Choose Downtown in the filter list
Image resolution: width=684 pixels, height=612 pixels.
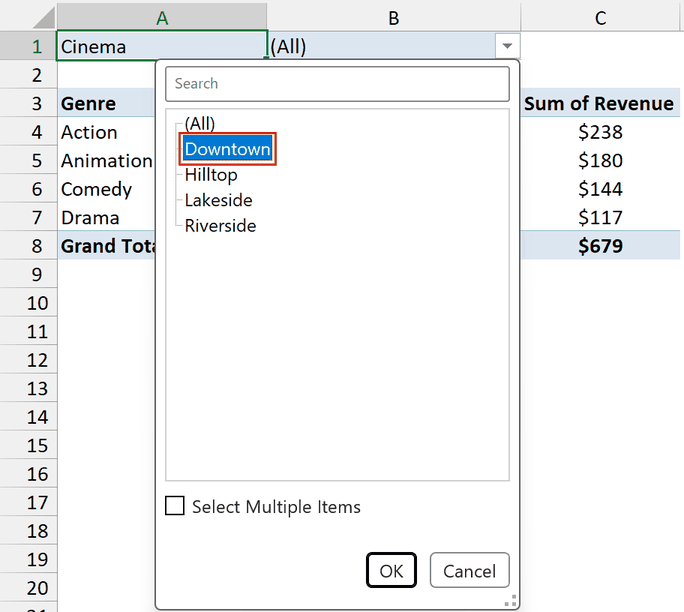point(227,149)
